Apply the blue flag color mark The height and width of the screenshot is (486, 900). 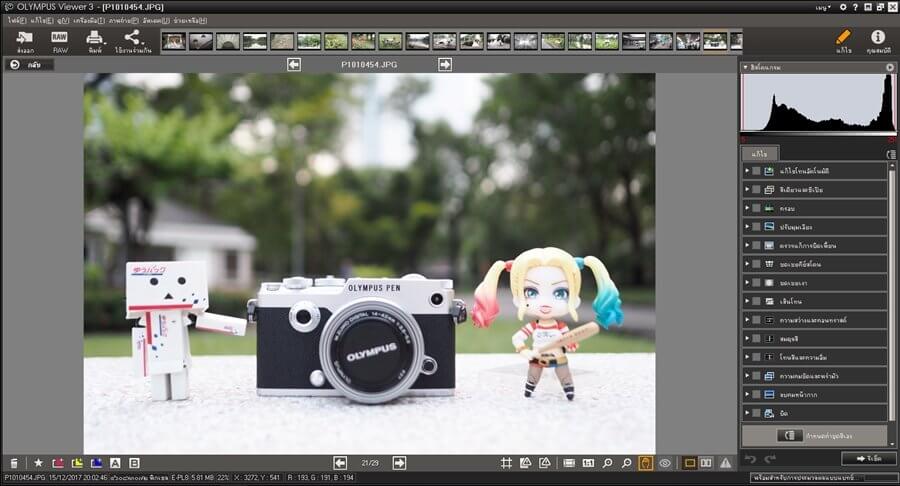pos(96,462)
